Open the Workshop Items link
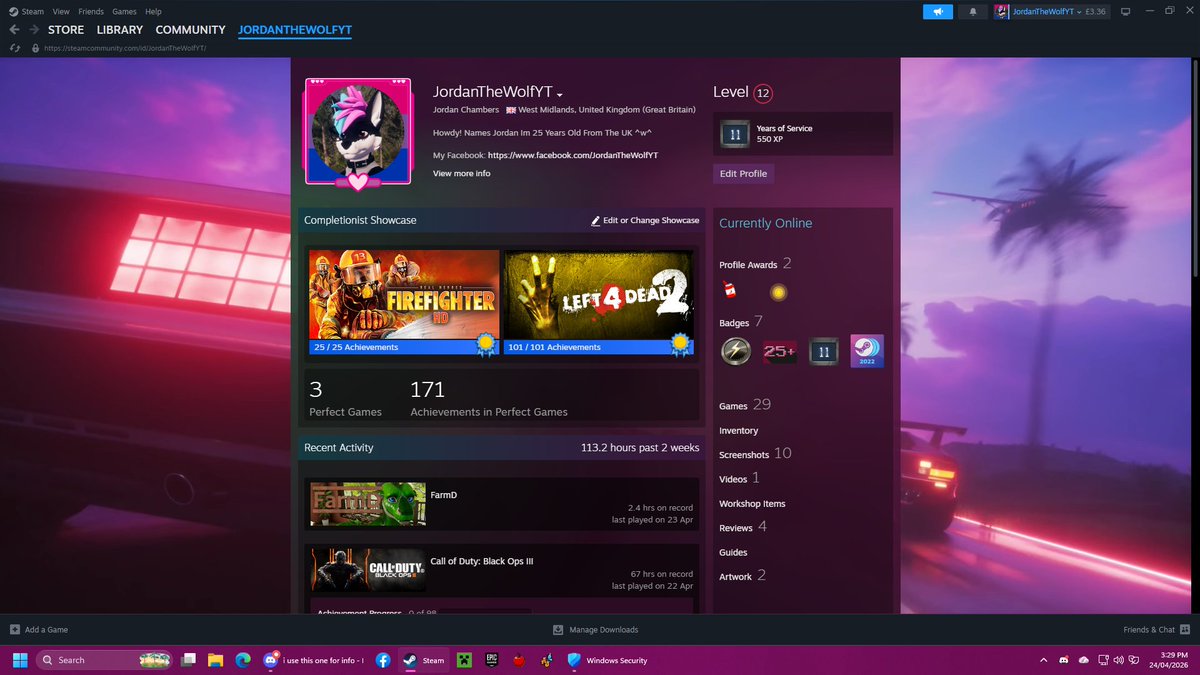Screen dimensions: 1200x675 (752, 503)
